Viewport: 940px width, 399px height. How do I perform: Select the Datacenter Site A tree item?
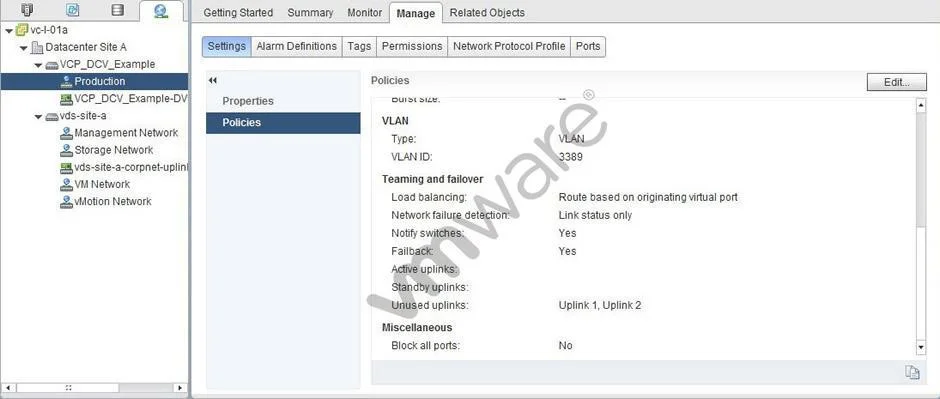point(86,47)
